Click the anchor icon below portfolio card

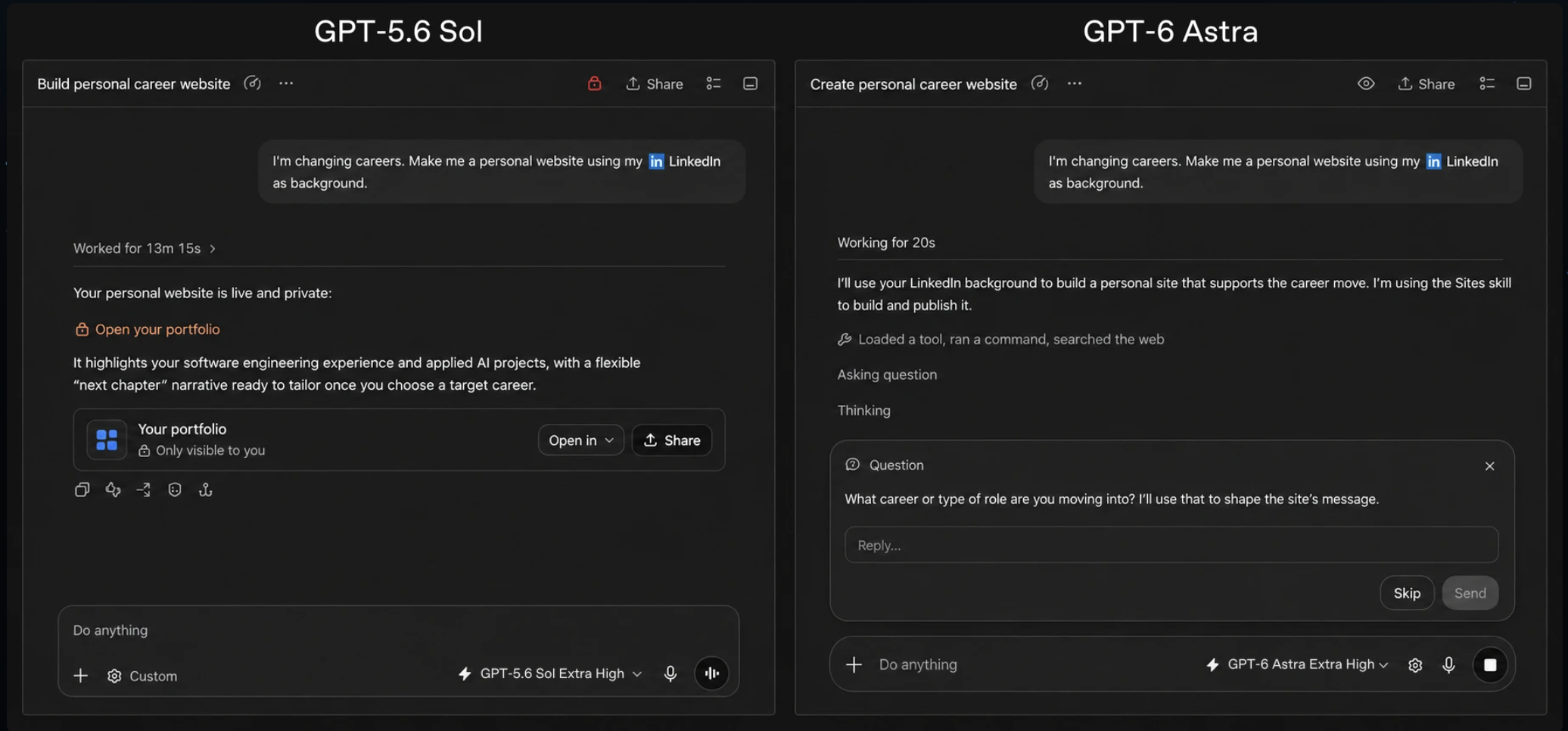point(206,490)
